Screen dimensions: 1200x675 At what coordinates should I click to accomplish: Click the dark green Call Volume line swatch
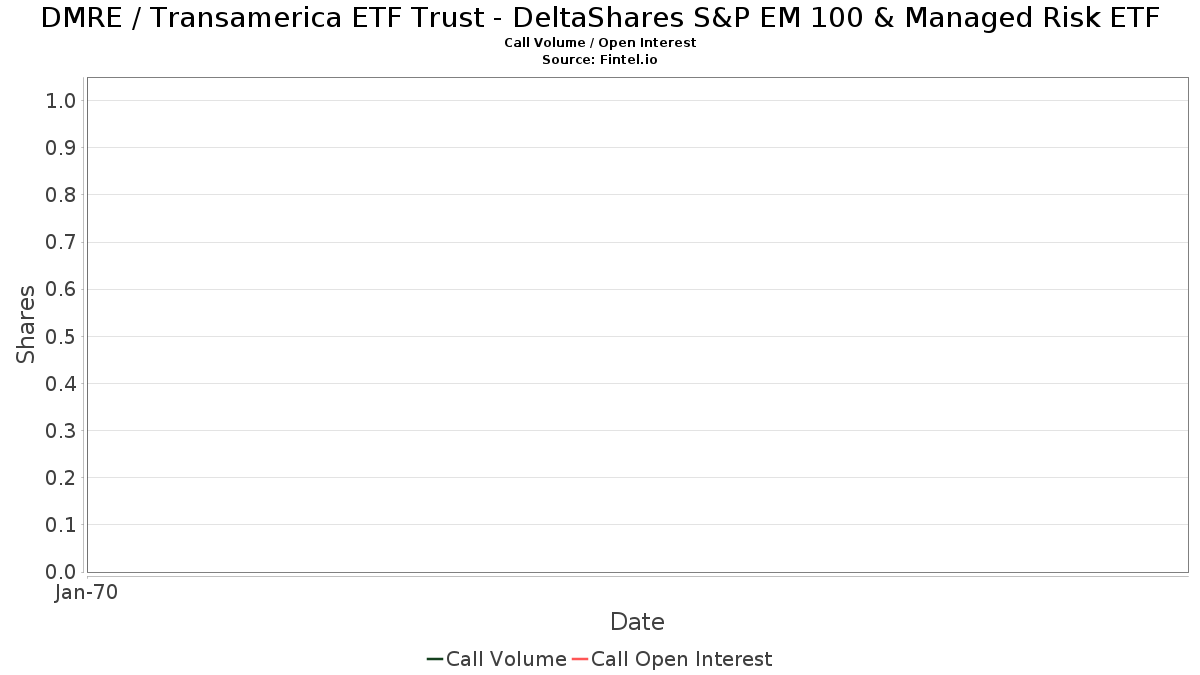pos(435,659)
